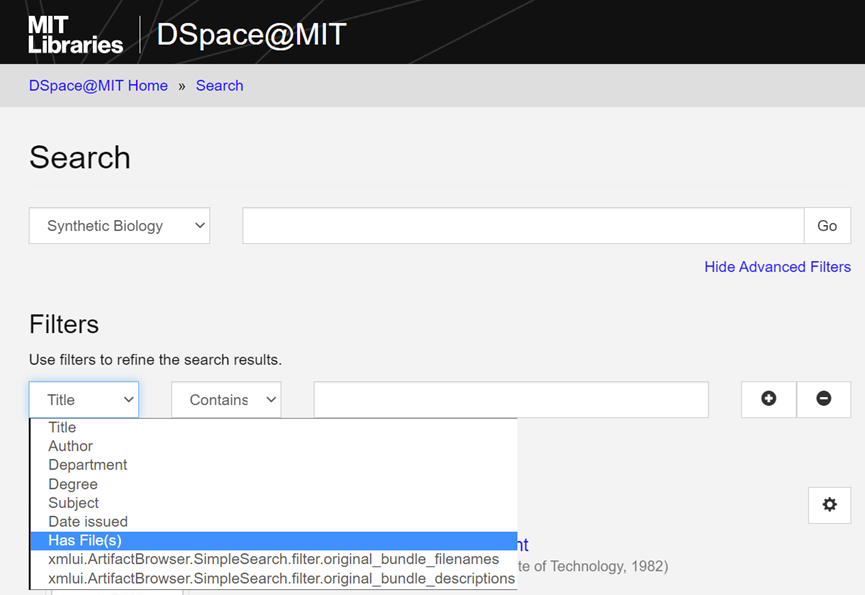Select Title option in filter list

point(274,427)
